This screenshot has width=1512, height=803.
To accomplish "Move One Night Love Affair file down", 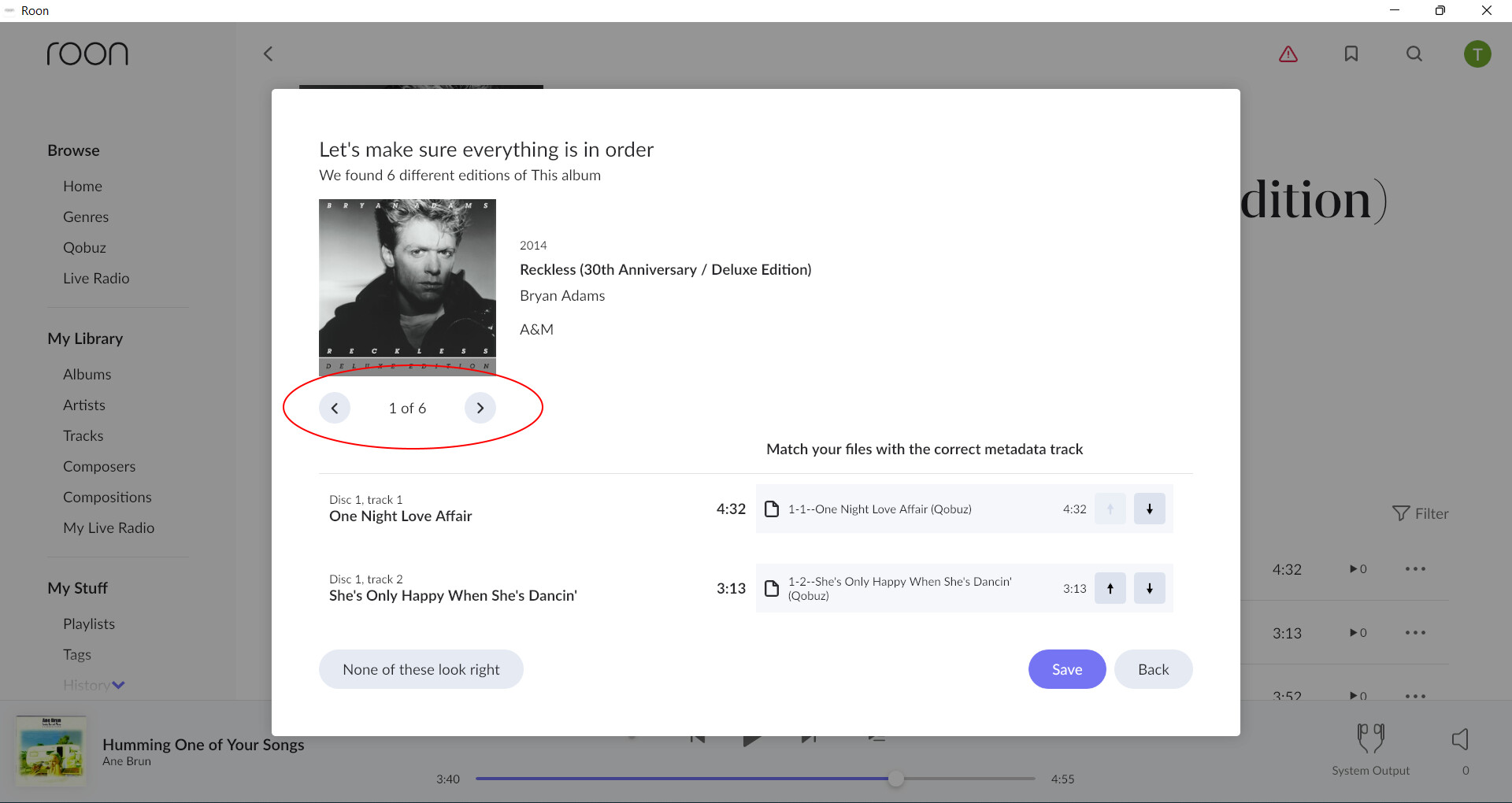I will point(1150,509).
